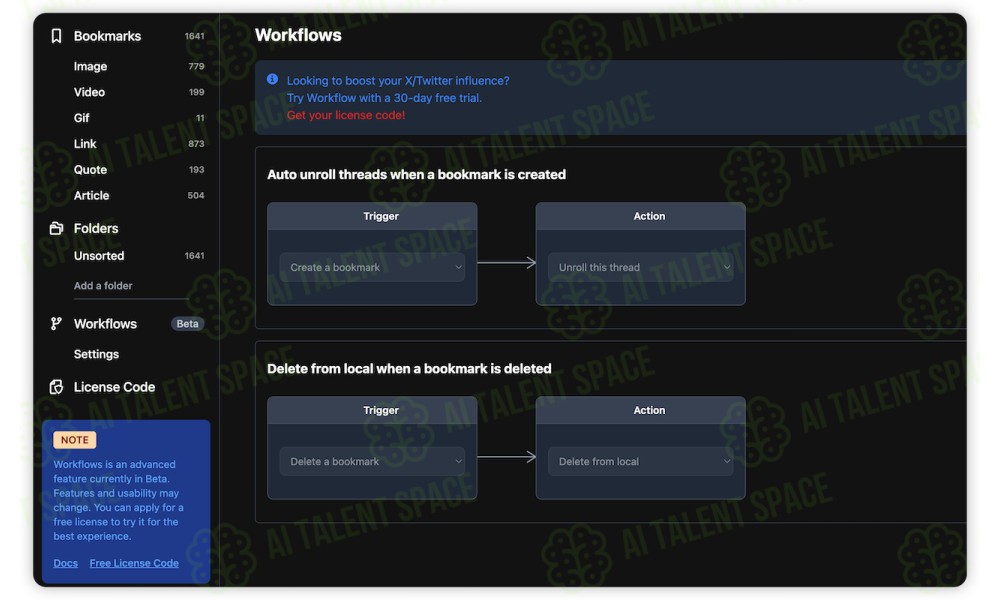
Task: Open Workflows Settings
Action: tap(96, 354)
